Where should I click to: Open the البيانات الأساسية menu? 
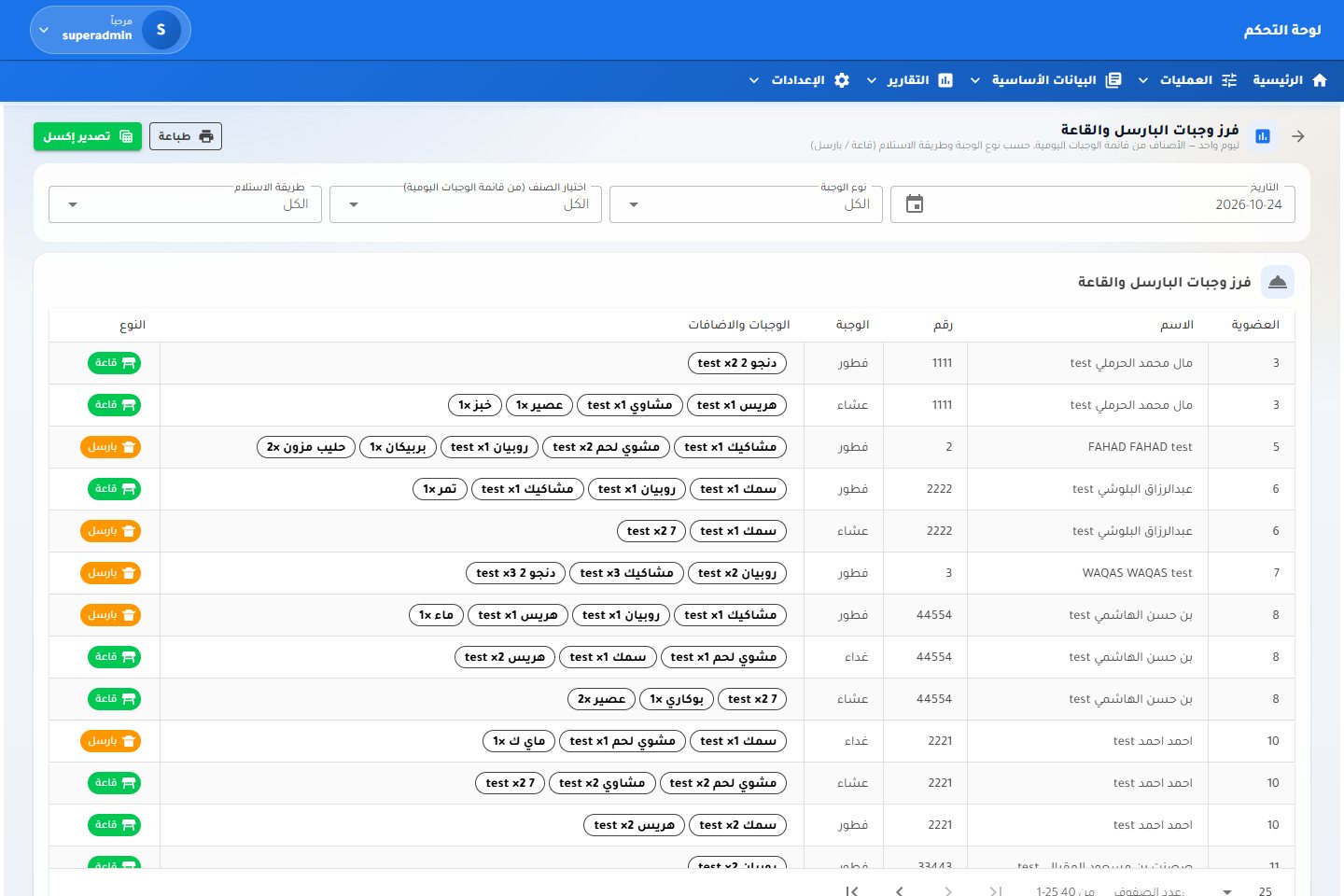pos(1045,80)
